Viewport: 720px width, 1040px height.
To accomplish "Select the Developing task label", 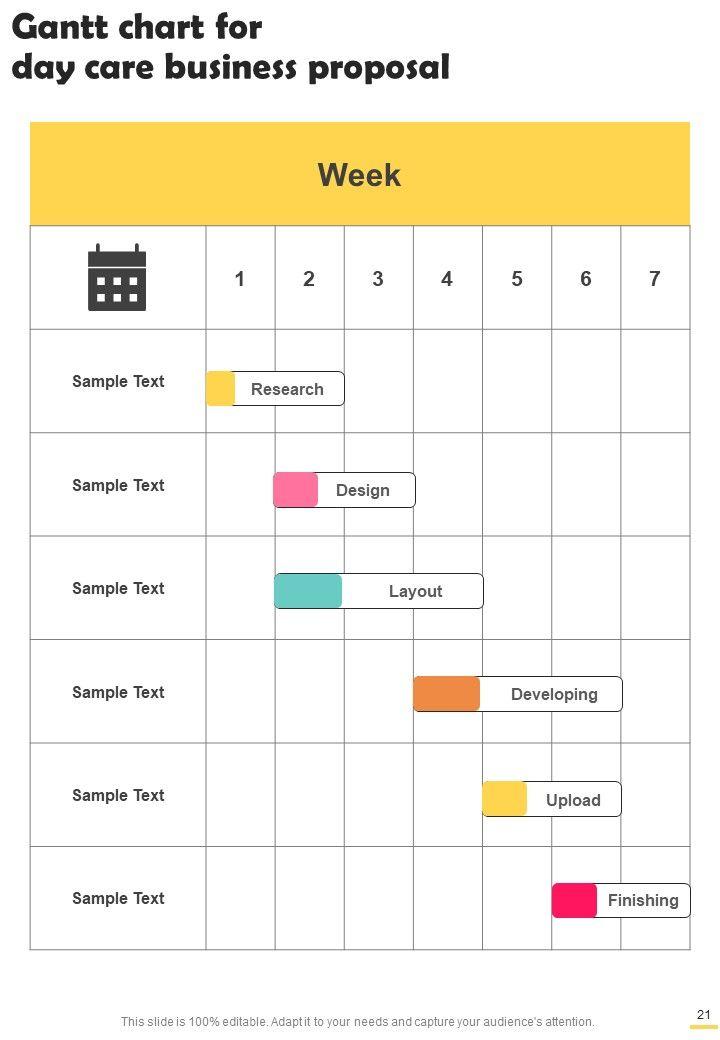I will [554, 694].
